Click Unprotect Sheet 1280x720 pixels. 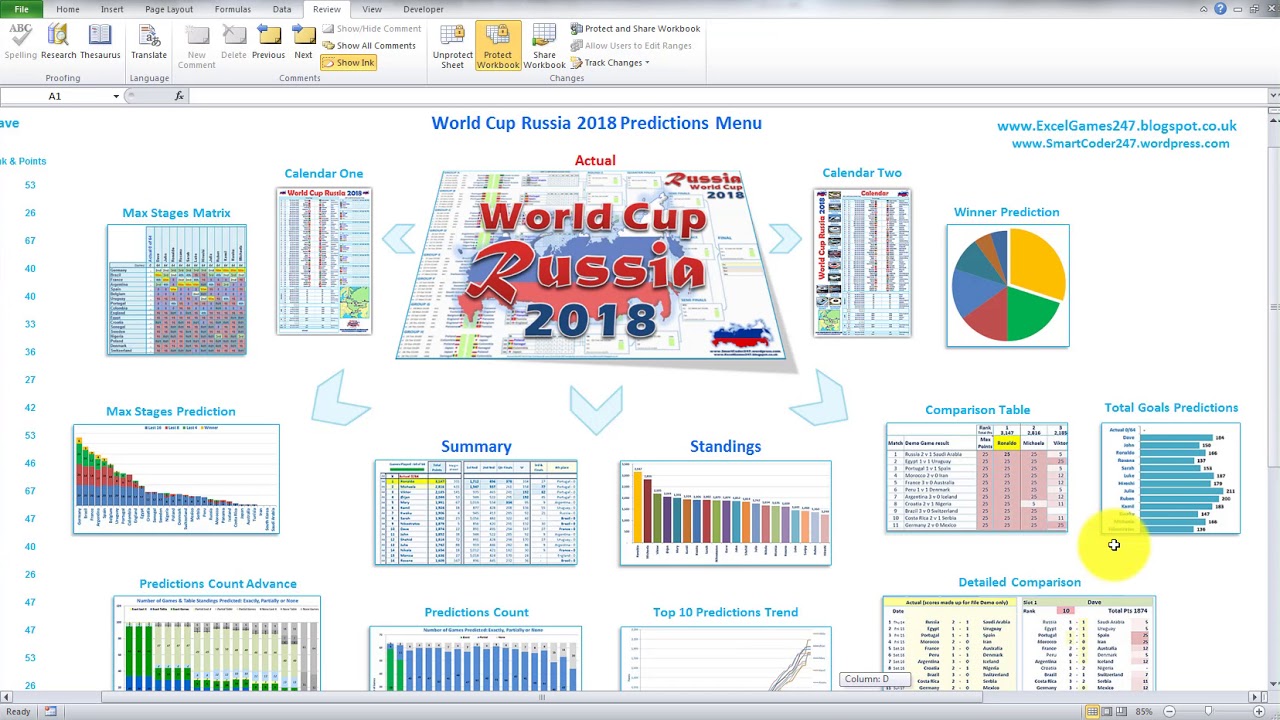(x=453, y=46)
